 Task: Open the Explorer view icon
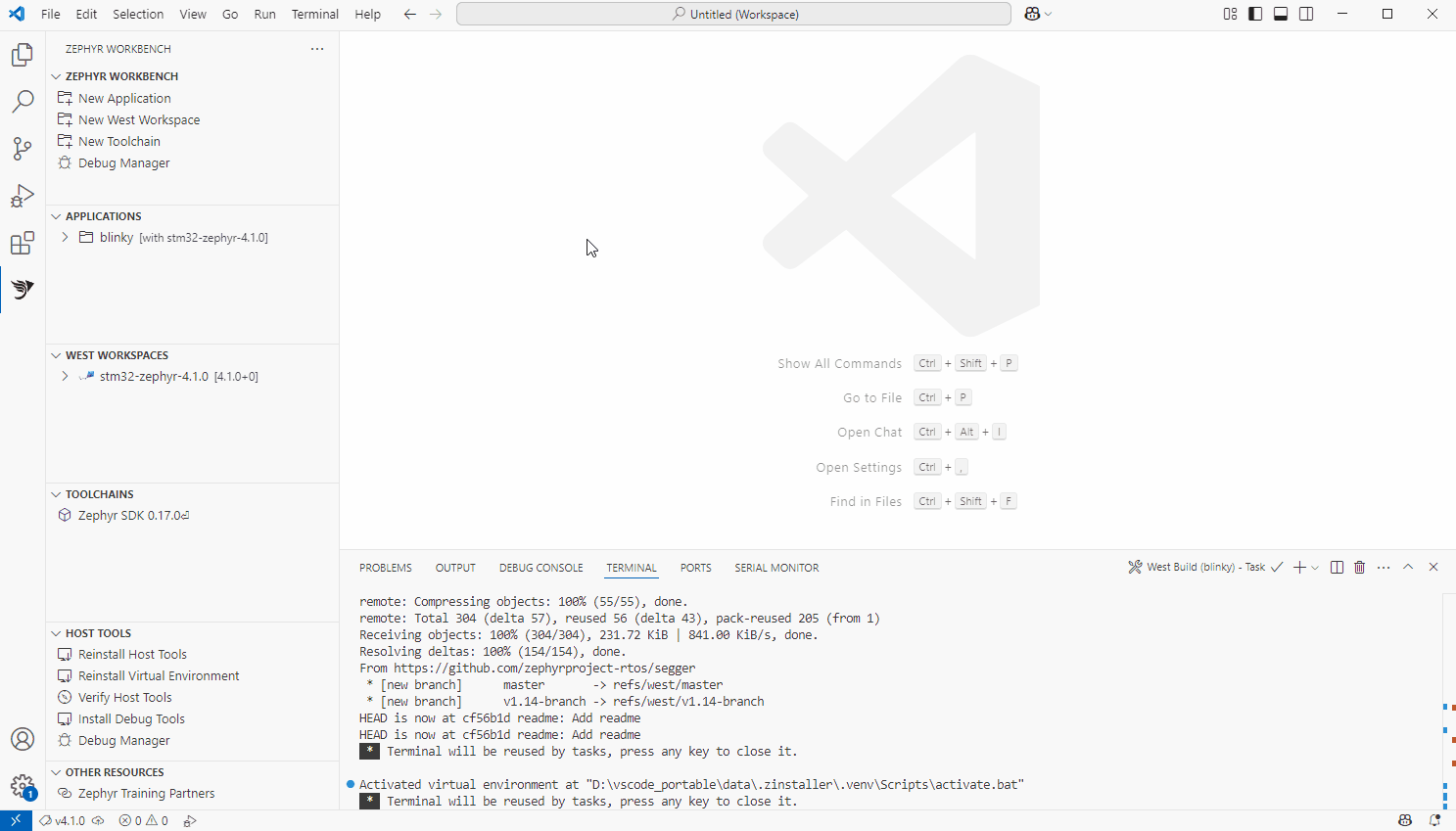(23, 55)
